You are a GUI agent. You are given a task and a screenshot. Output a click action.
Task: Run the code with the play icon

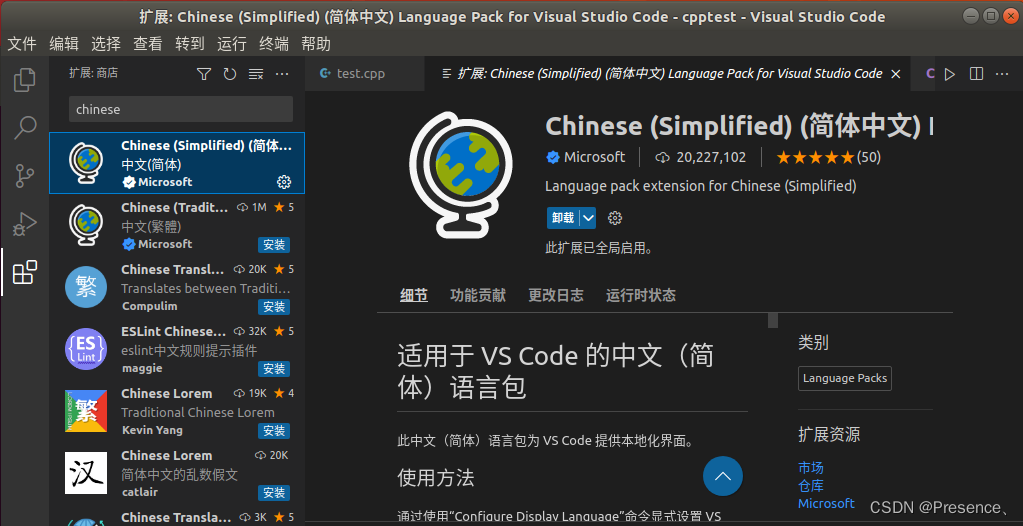[950, 74]
